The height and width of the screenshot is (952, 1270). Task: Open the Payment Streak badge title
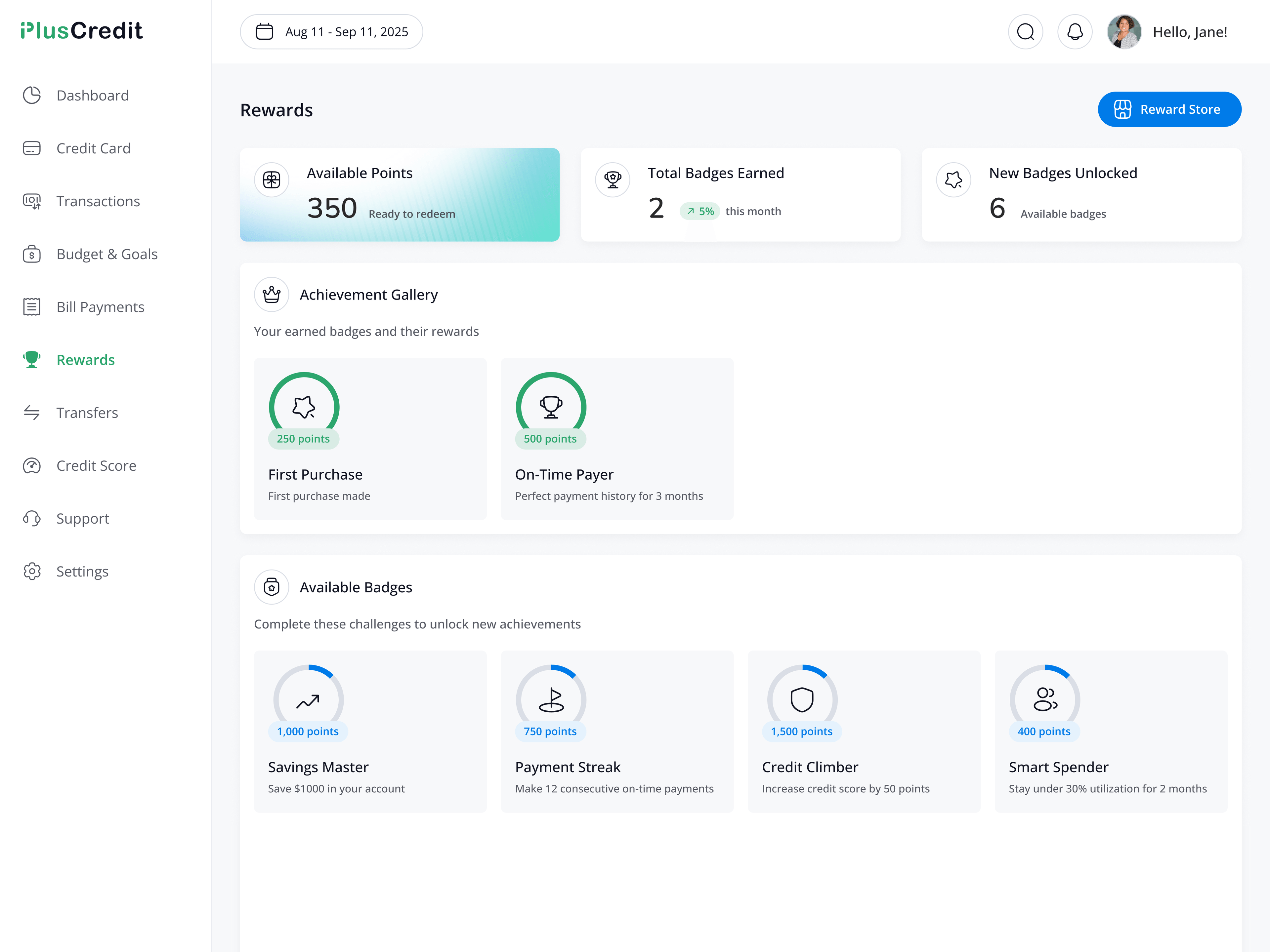(567, 767)
